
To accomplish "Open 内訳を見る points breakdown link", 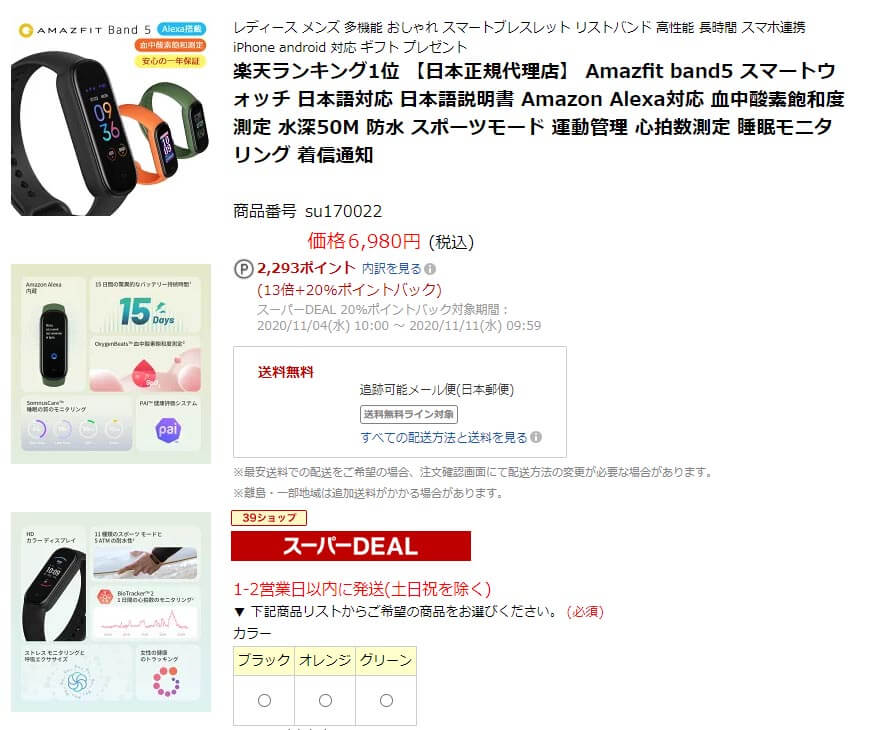I will point(392,268).
